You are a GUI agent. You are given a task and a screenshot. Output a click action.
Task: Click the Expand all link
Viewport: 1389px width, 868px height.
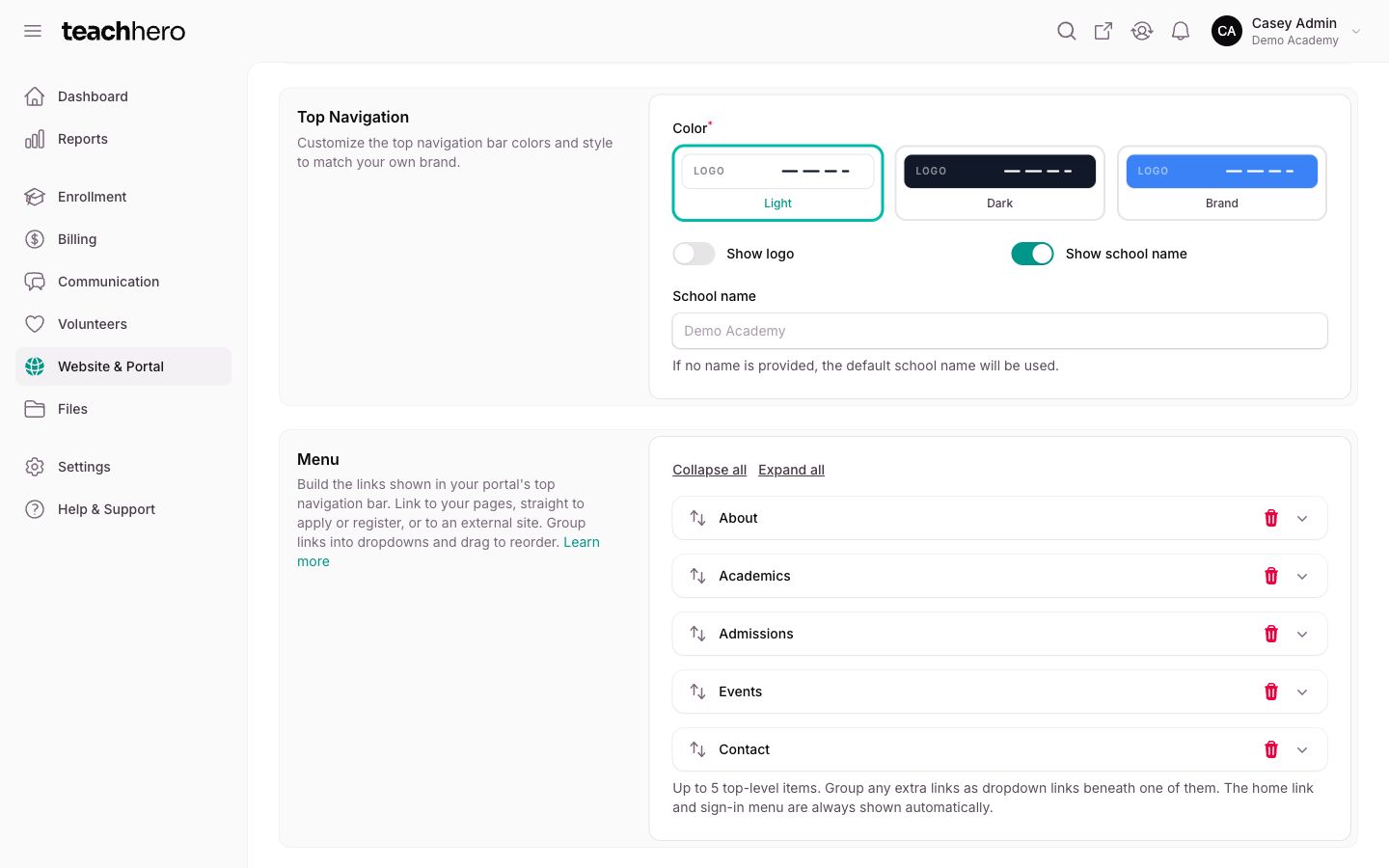(791, 470)
